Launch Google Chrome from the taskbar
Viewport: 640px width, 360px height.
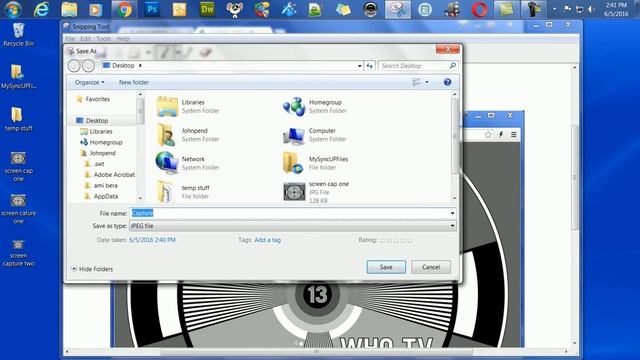click(124, 9)
